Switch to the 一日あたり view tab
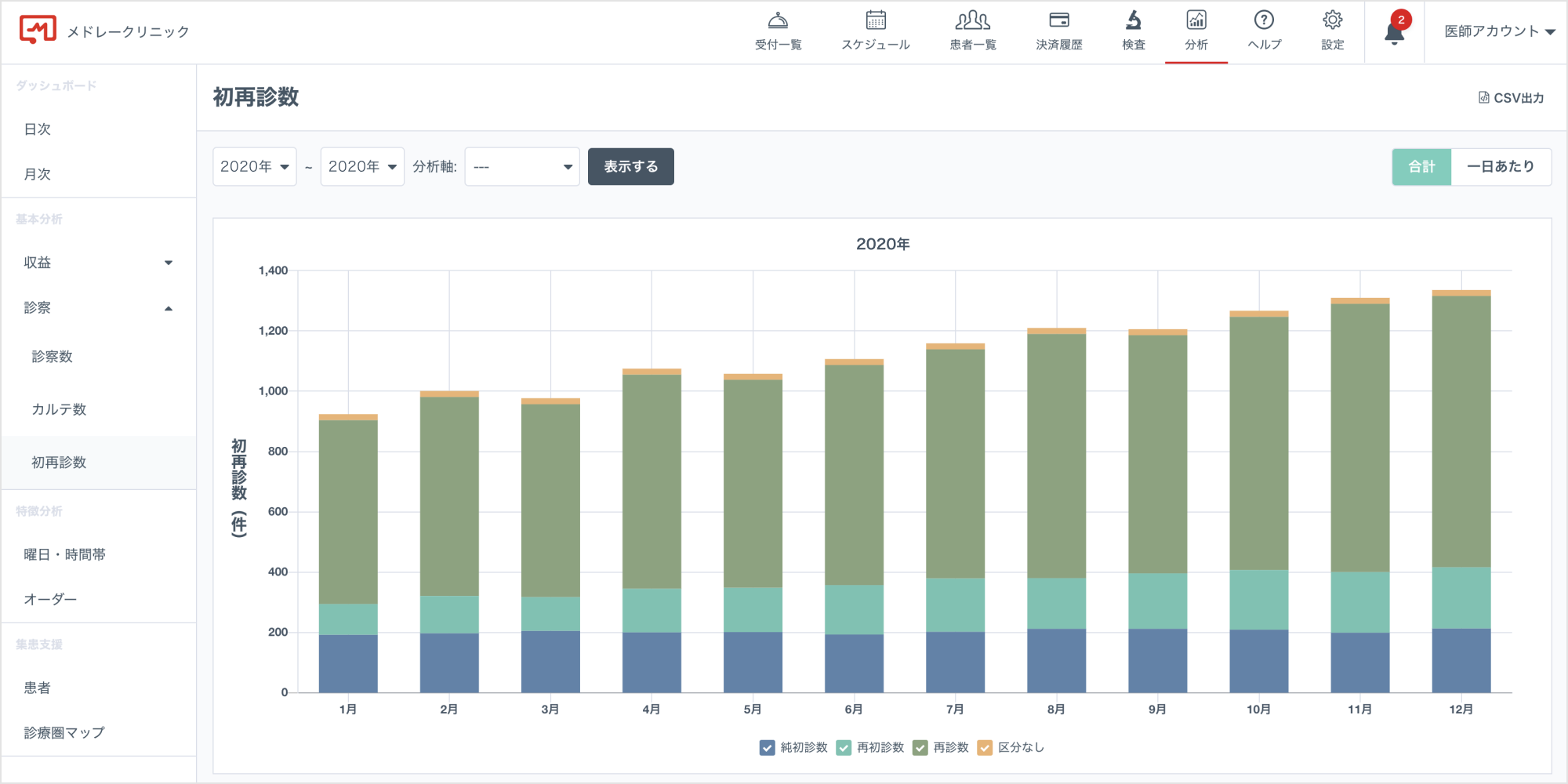 click(1500, 167)
